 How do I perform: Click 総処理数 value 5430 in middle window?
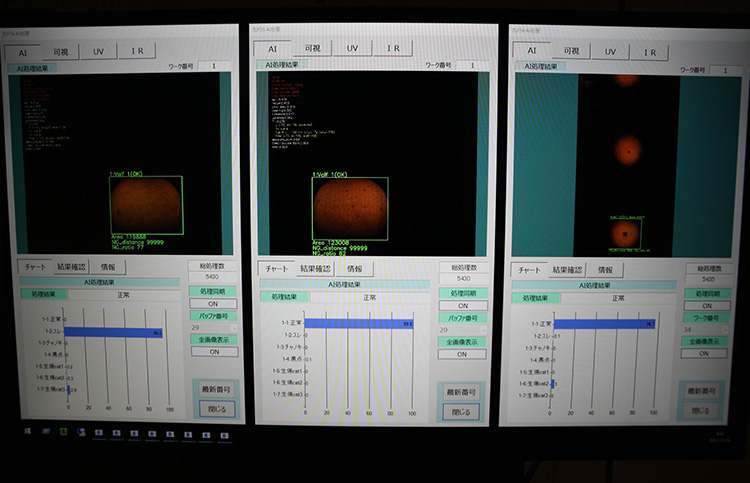463,278
